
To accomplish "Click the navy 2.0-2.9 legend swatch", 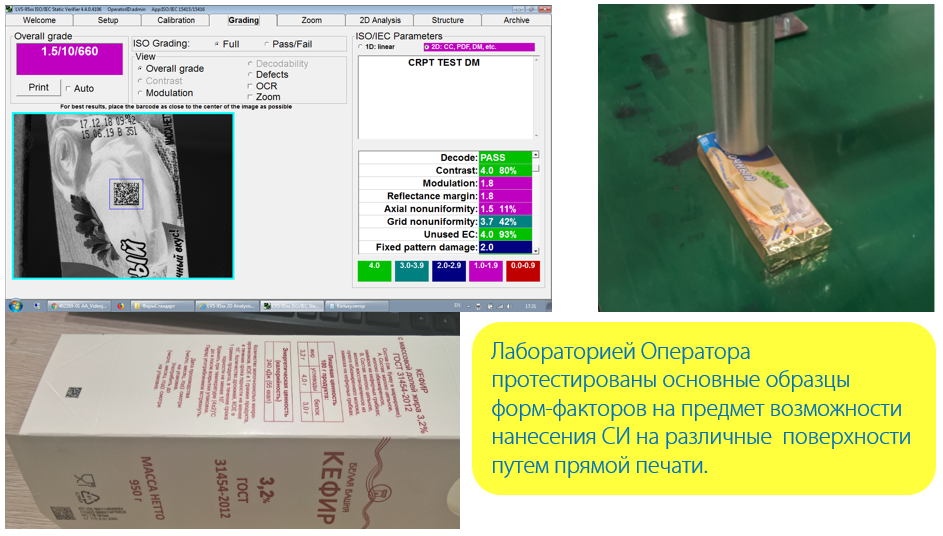I will [x=449, y=271].
